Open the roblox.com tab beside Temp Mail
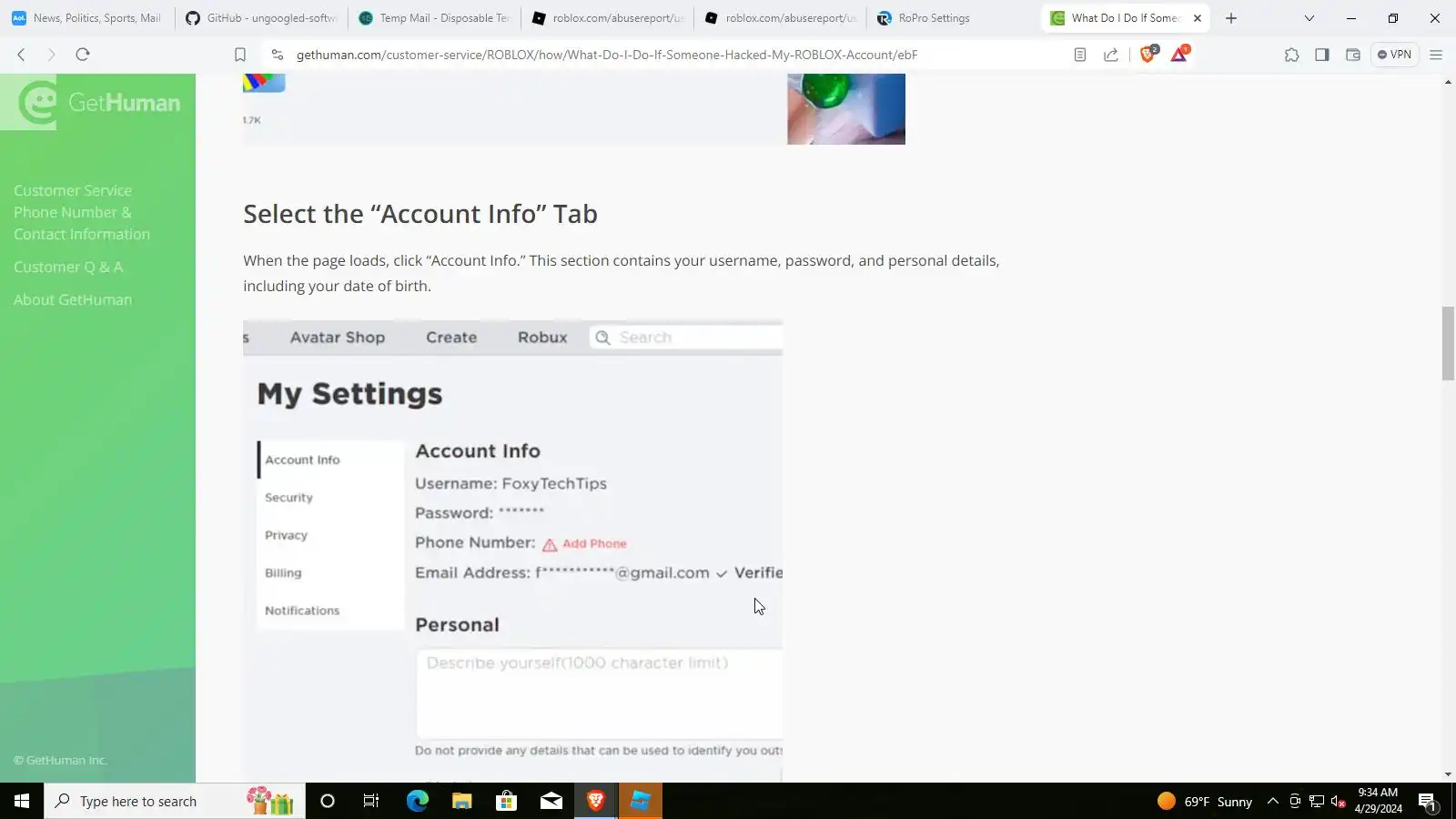This screenshot has width=1456, height=819. [x=608, y=18]
